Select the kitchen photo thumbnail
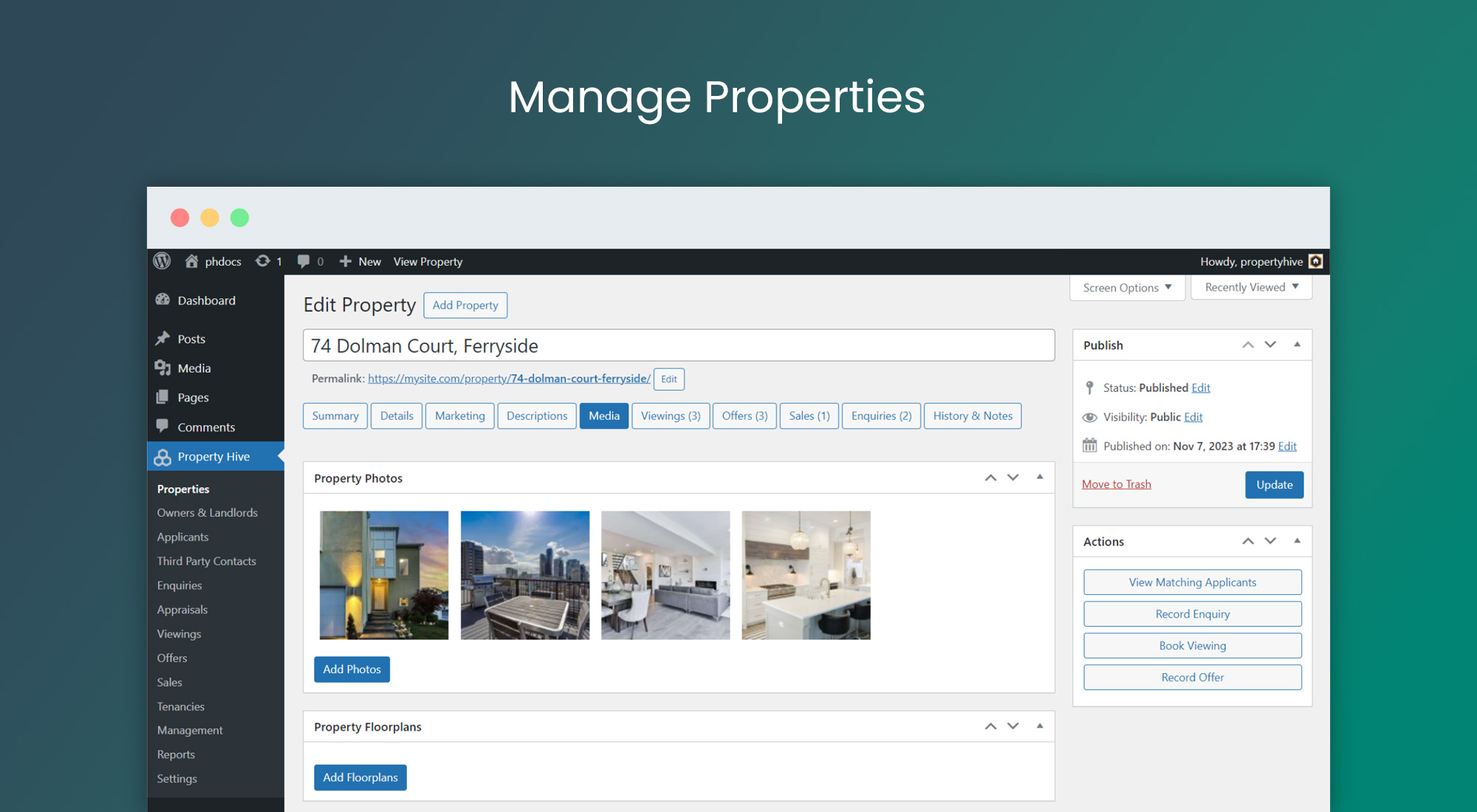1477x812 pixels. (806, 575)
